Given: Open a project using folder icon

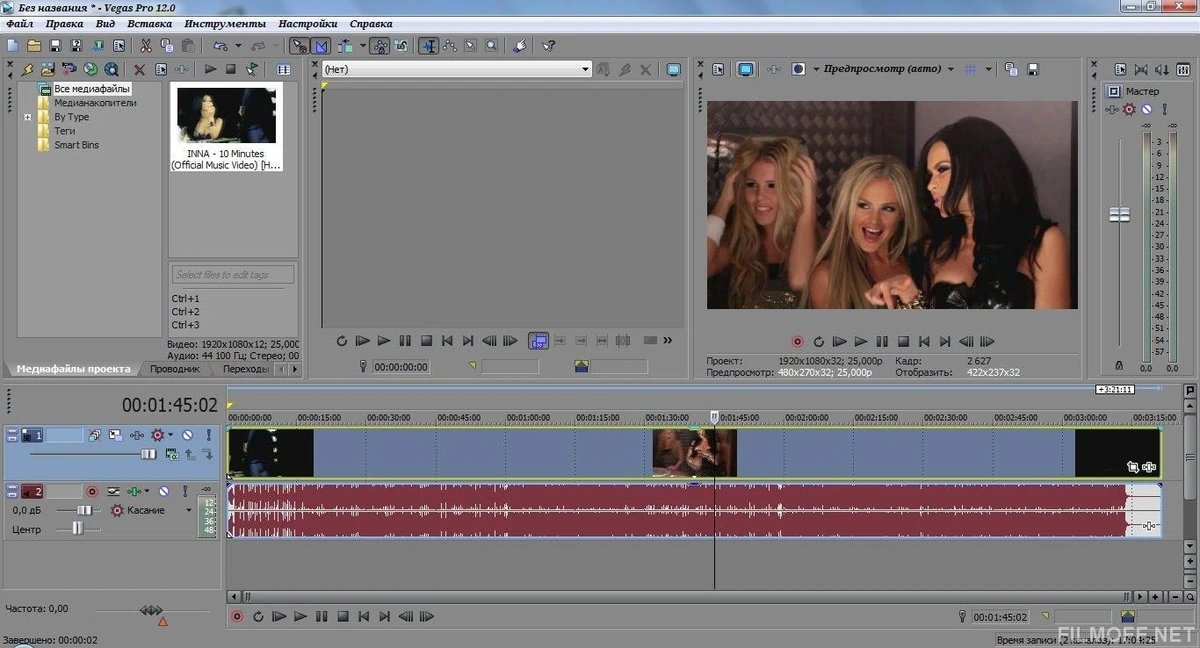Looking at the screenshot, I should click(x=33, y=45).
